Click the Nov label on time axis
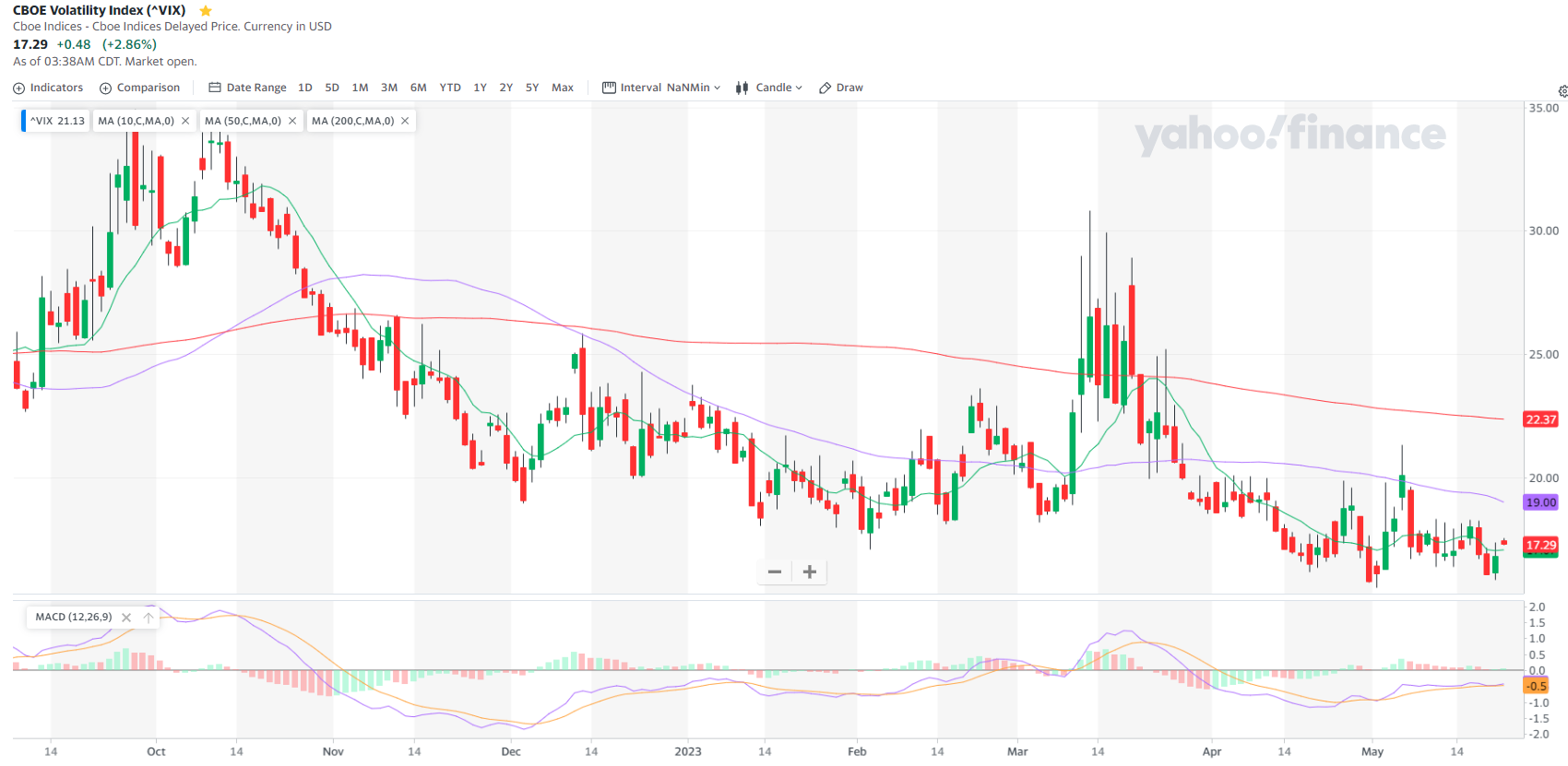1568x766 pixels. point(333,751)
